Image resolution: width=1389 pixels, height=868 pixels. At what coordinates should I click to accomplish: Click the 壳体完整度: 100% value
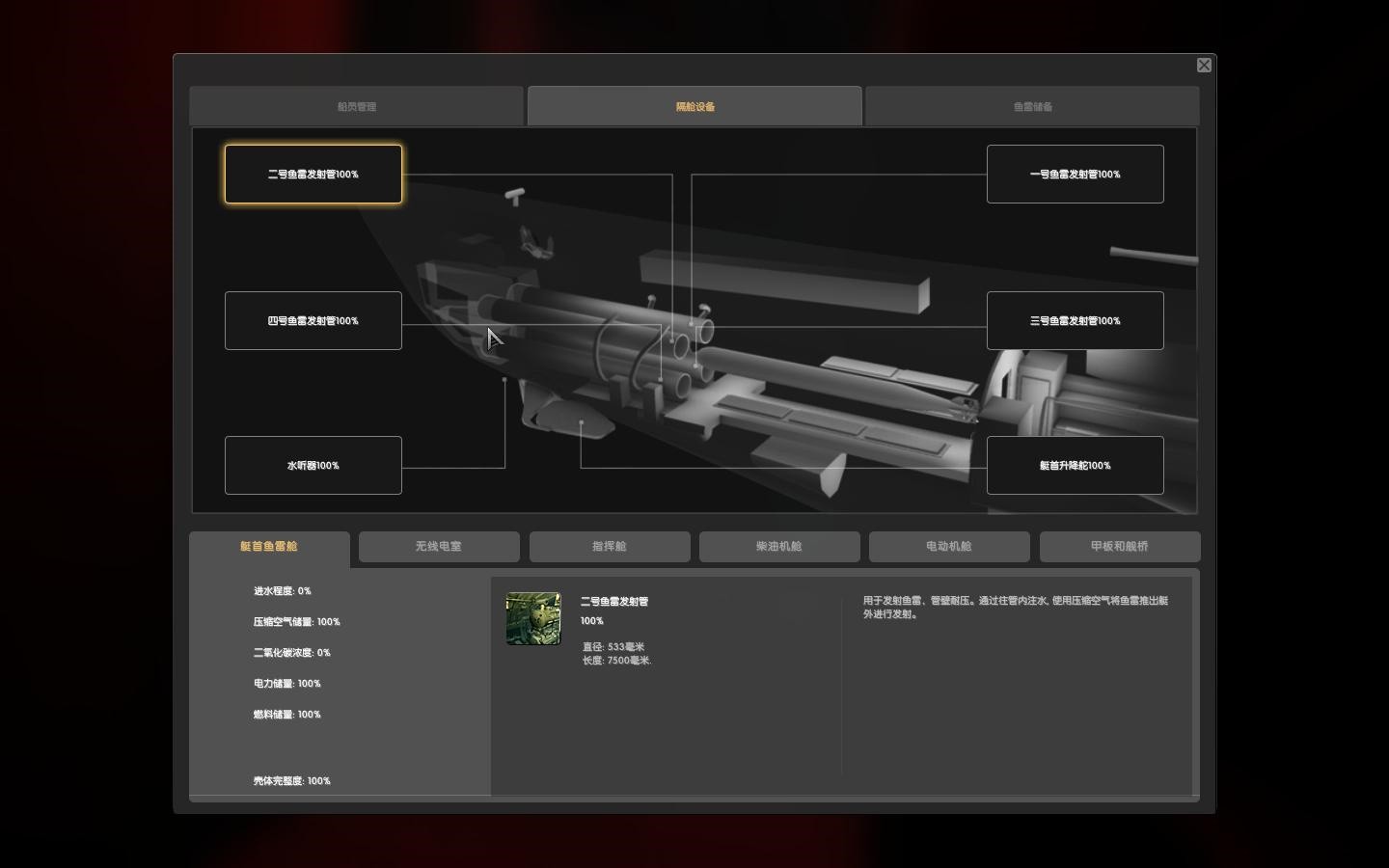tap(292, 781)
